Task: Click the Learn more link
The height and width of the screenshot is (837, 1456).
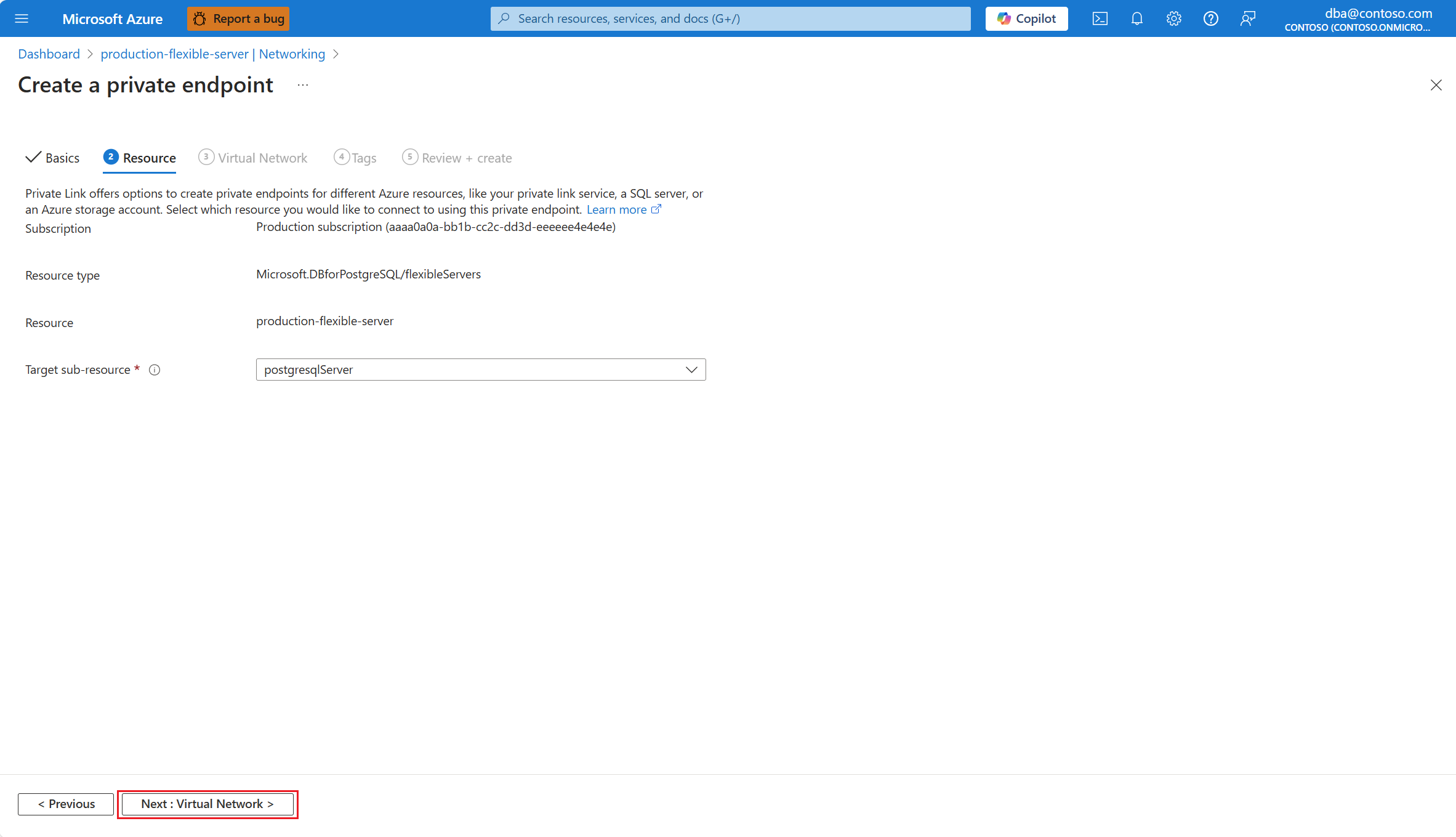Action: pyautogui.click(x=617, y=210)
